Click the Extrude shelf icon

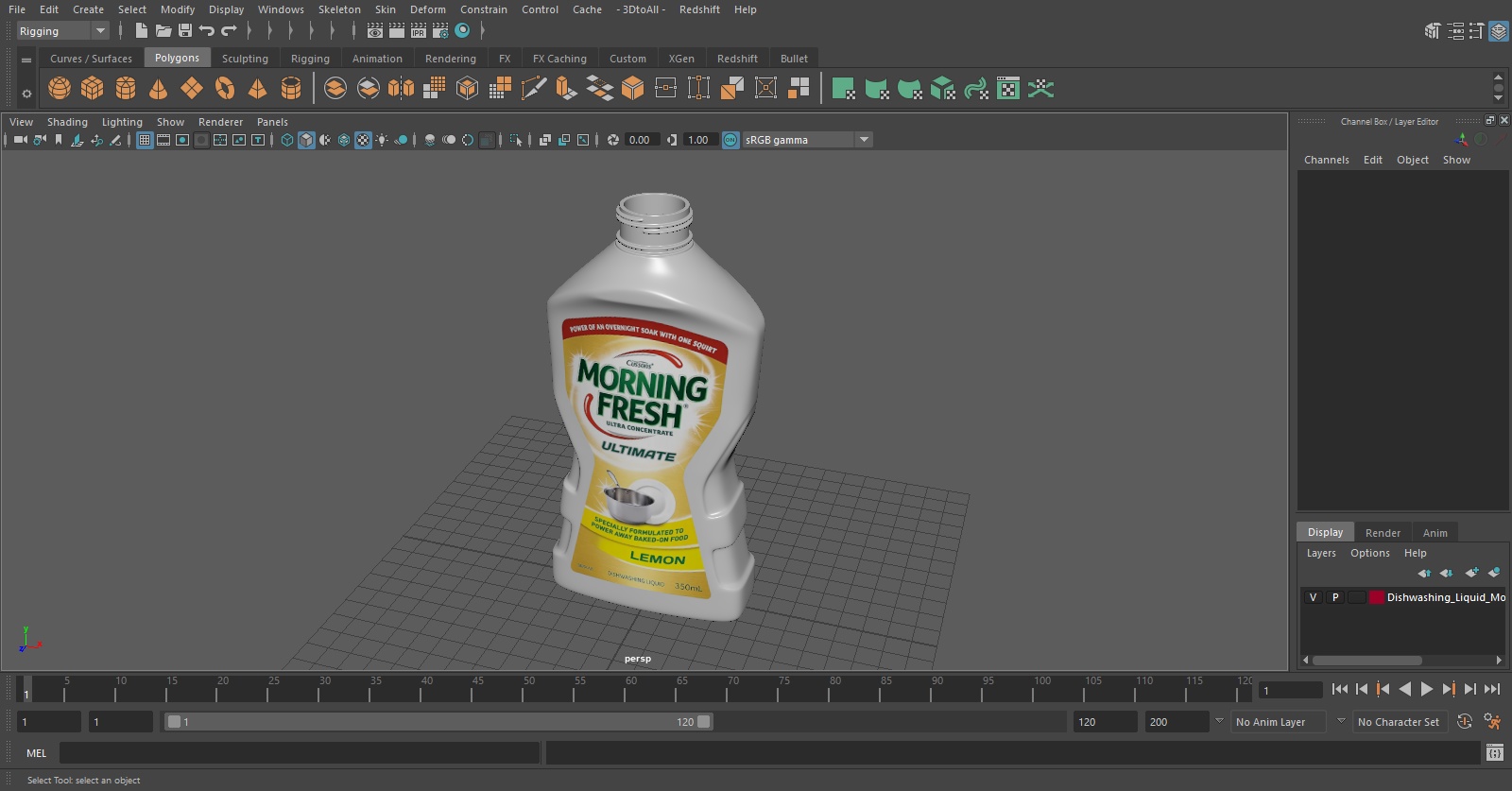pos(566,89)
